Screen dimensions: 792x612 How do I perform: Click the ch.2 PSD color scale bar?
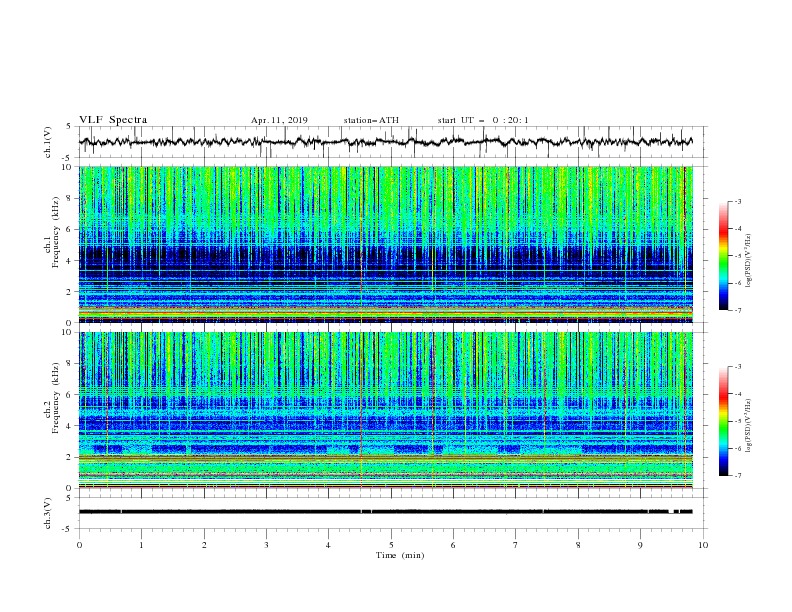pyautogui.click(x=724, y=421)
